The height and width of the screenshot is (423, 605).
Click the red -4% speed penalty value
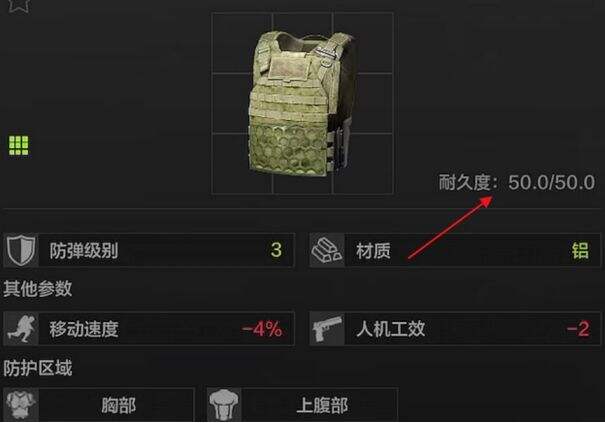point(262,329)
